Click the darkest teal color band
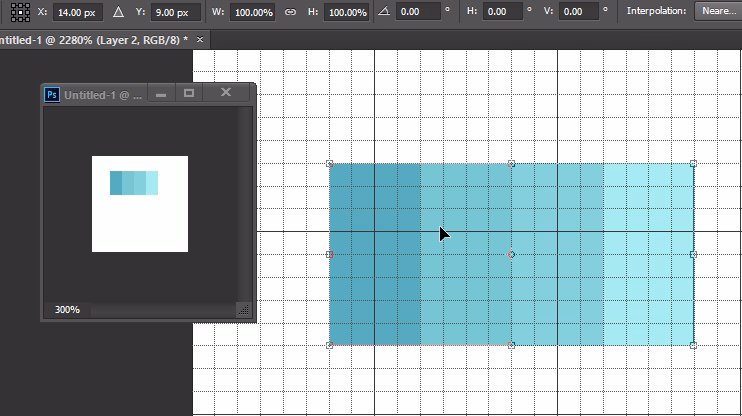Screen dimensions: 742x416 (375, 255)
